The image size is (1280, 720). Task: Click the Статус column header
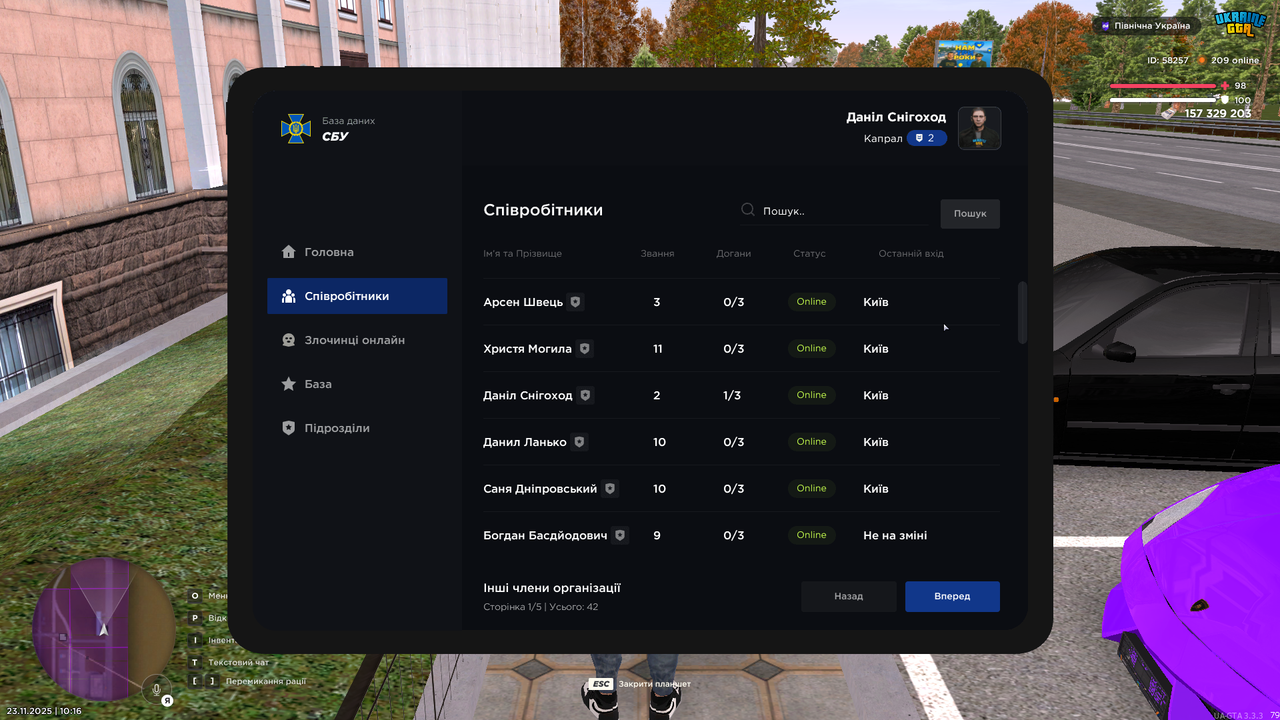(810, 254)
